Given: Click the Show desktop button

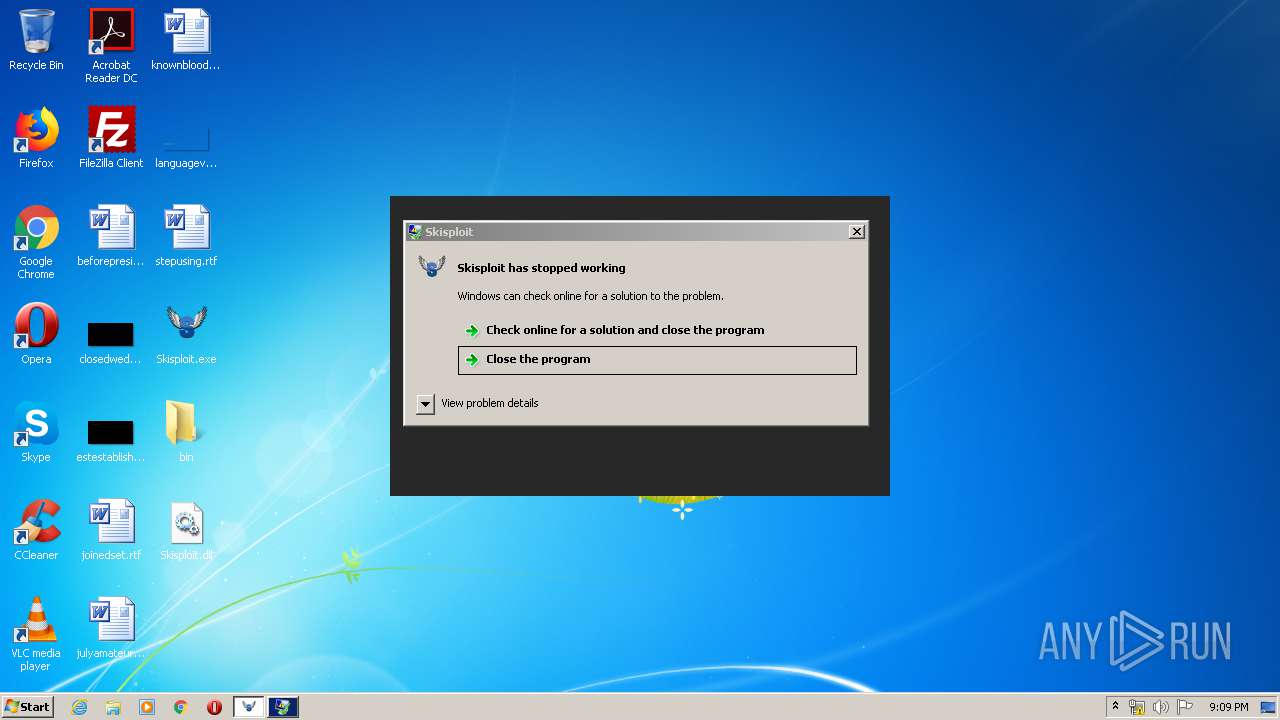Looking at the screenshot, I should [x=1269, y=707].
